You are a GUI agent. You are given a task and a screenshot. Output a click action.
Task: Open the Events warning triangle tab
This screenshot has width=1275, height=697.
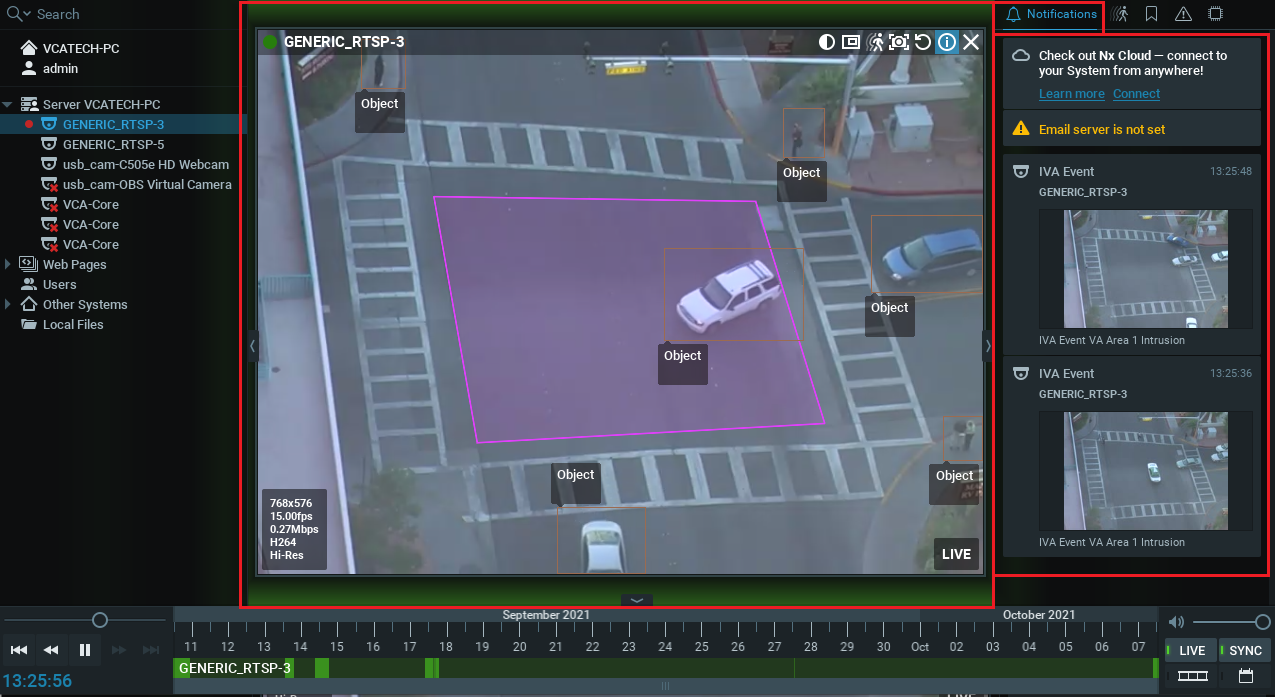(x=1183, y=14)
